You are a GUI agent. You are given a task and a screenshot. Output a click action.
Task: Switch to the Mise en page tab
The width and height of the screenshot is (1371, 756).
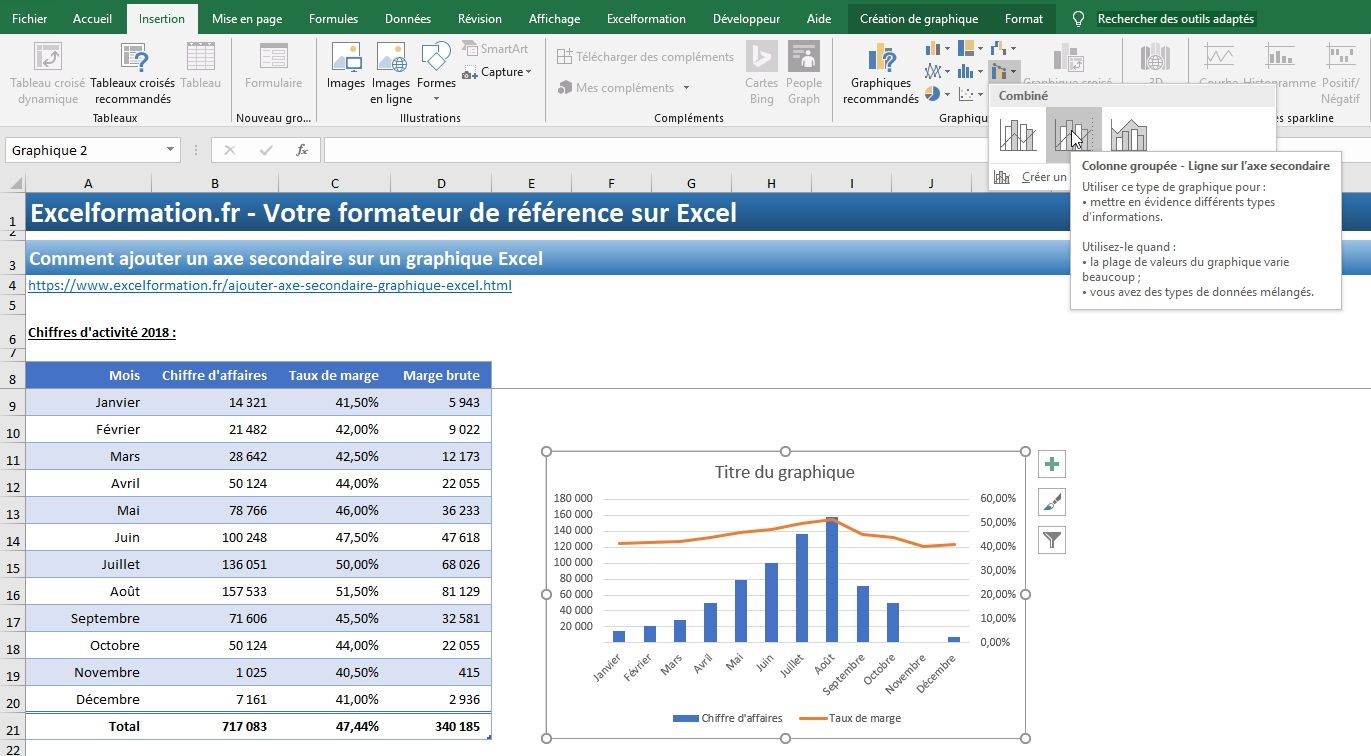click(247, 18)
